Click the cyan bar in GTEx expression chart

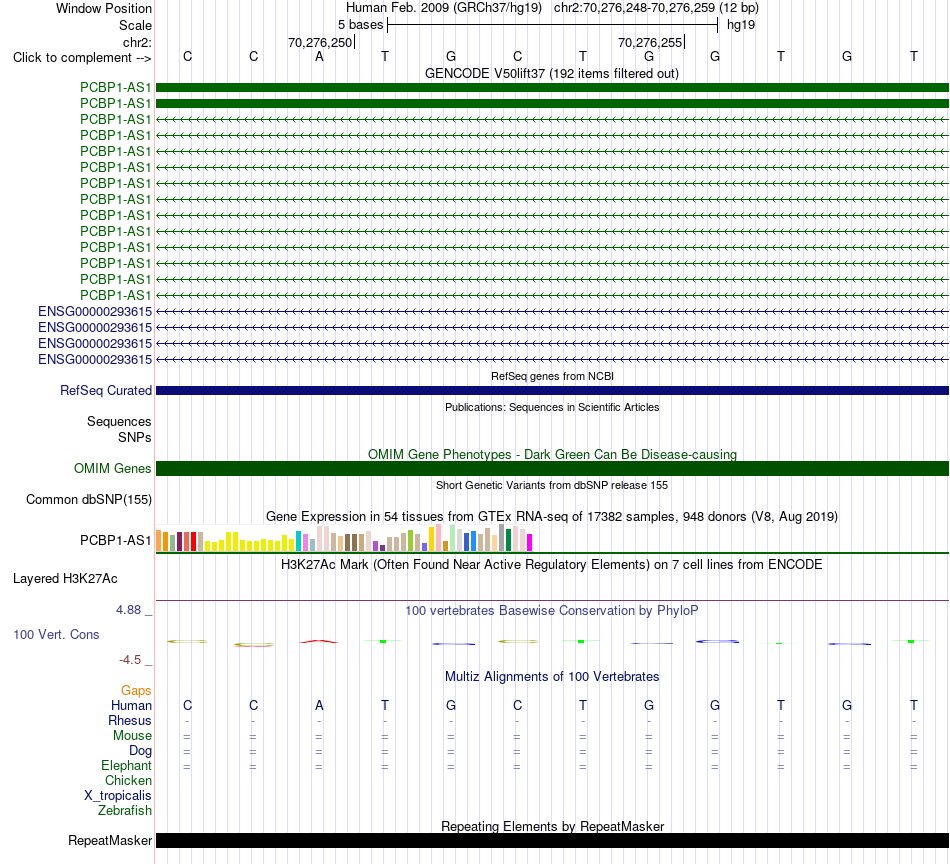(x=299, y=541)
